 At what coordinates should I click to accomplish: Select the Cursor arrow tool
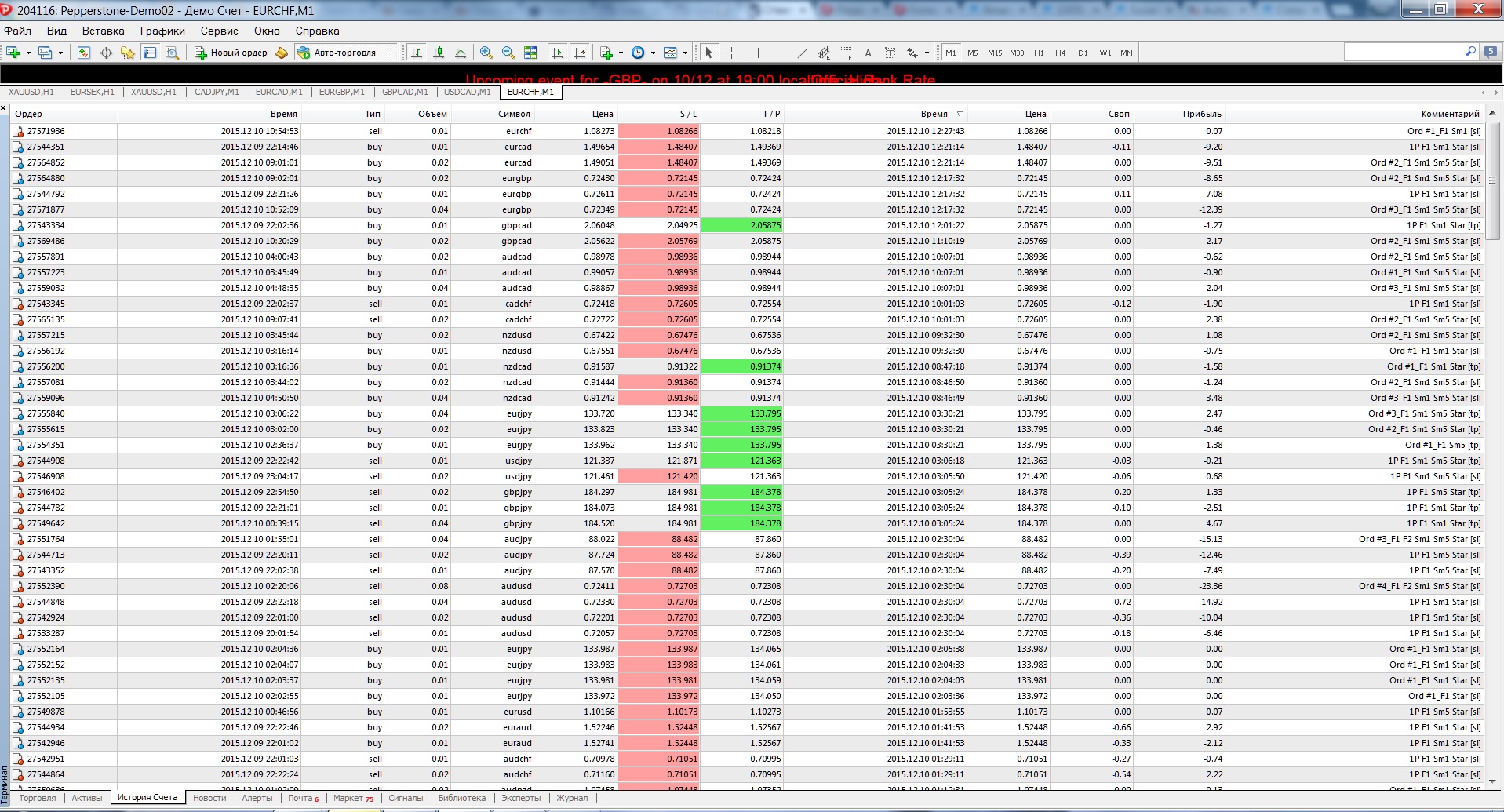point(708,53)
